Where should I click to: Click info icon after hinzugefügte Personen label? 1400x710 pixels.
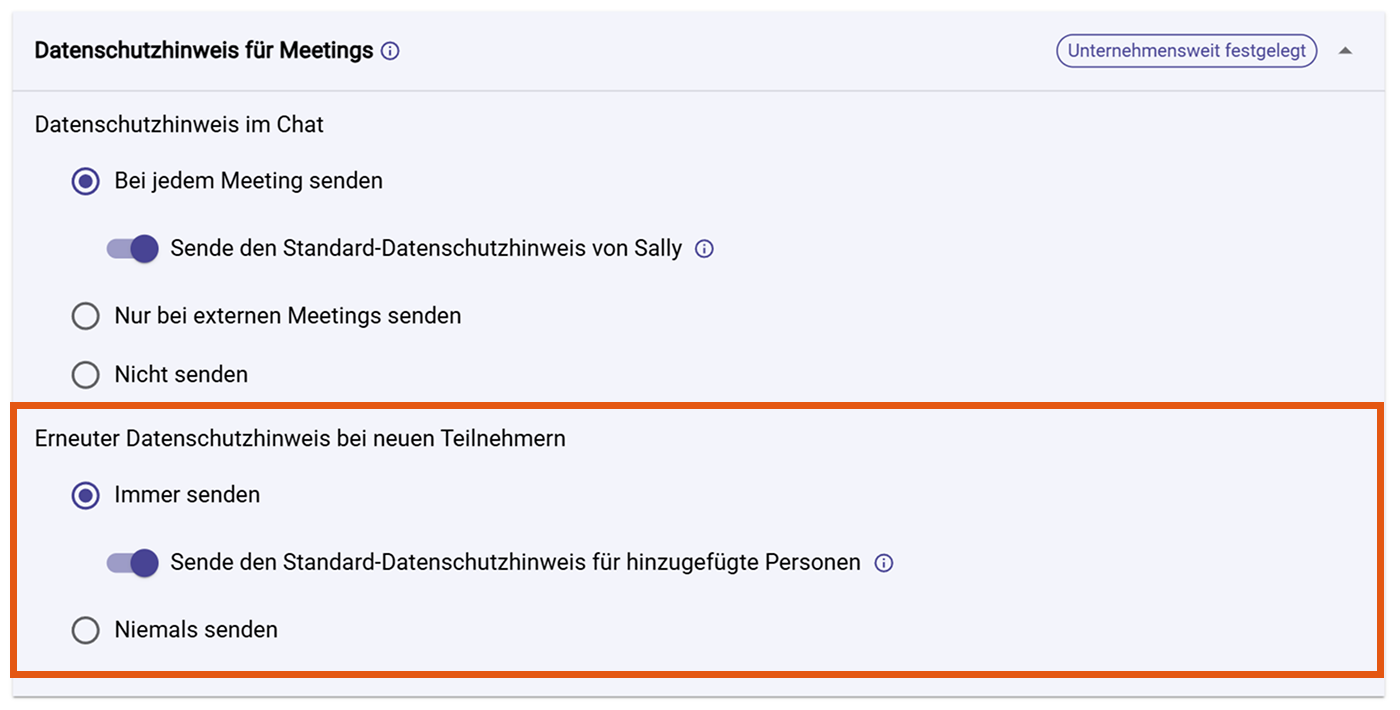click(x=883, y=563)
